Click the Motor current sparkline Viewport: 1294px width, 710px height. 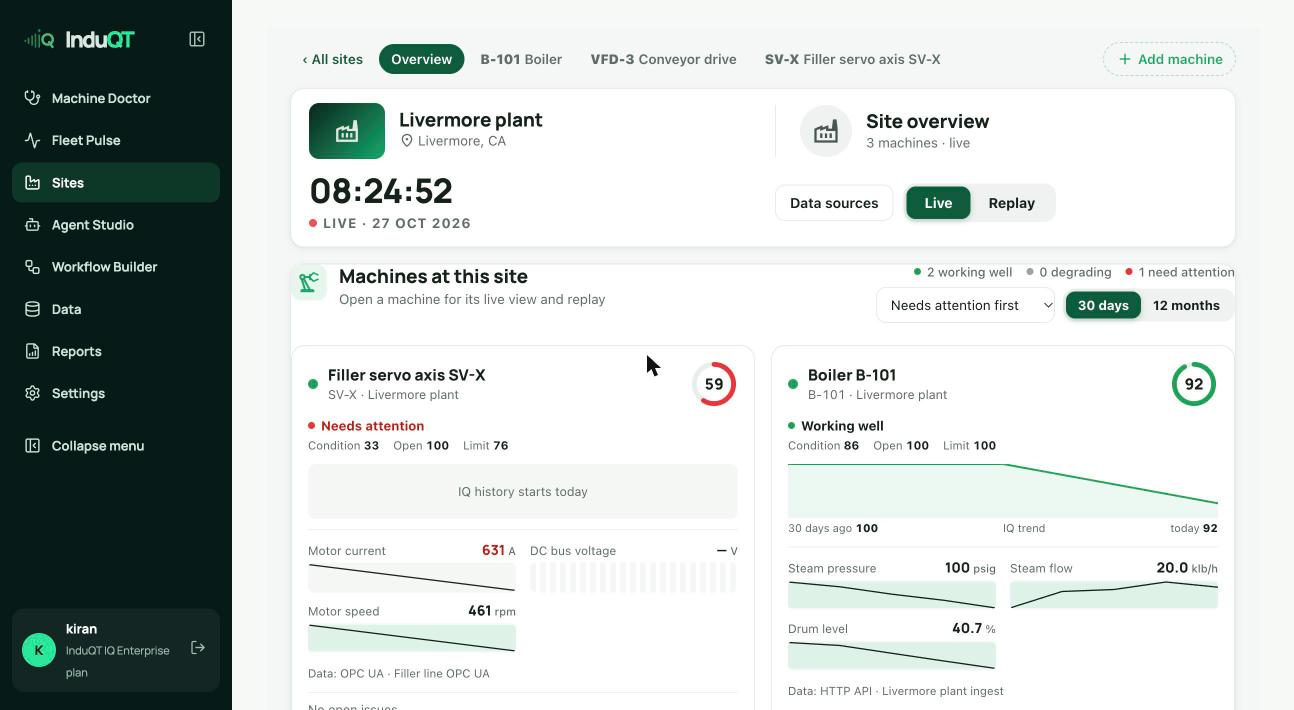(x=412, y=577)
